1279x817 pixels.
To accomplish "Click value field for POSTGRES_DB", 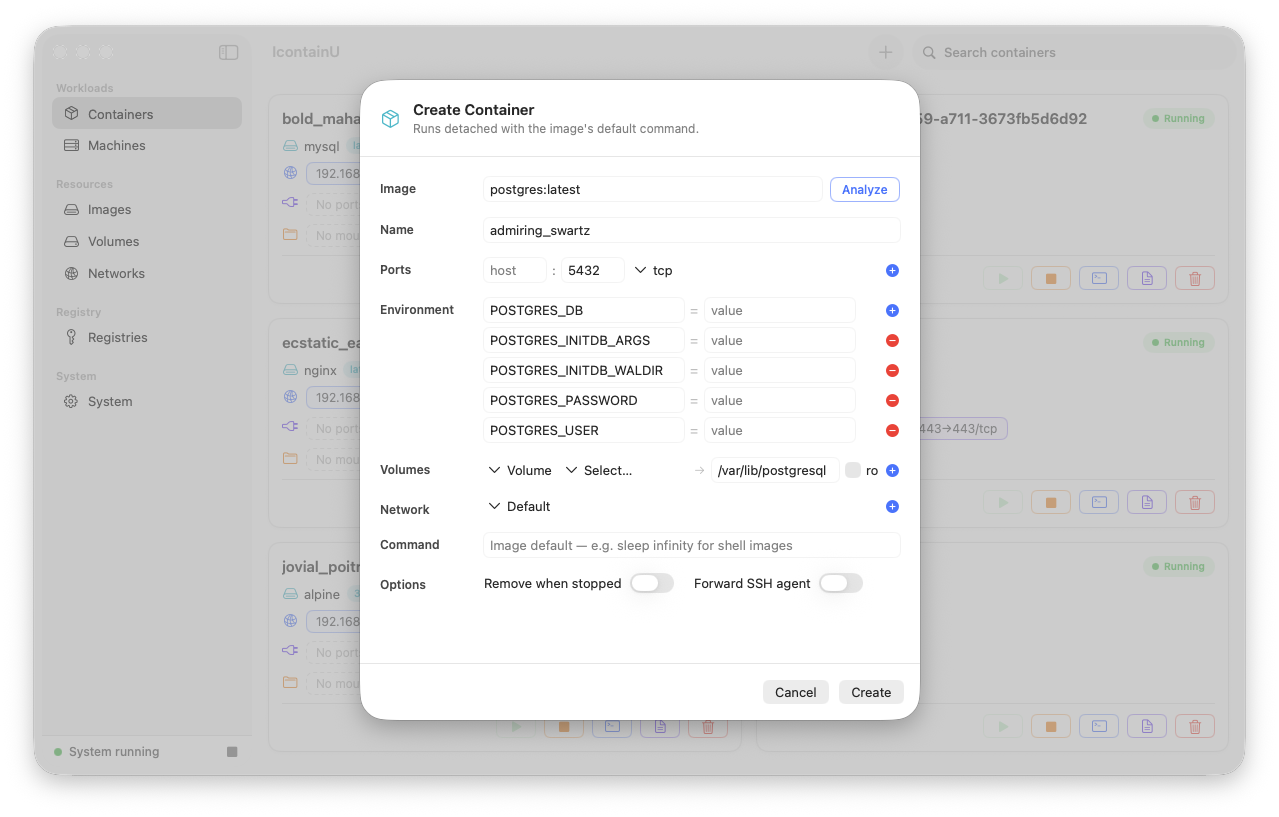I will 780,310.
